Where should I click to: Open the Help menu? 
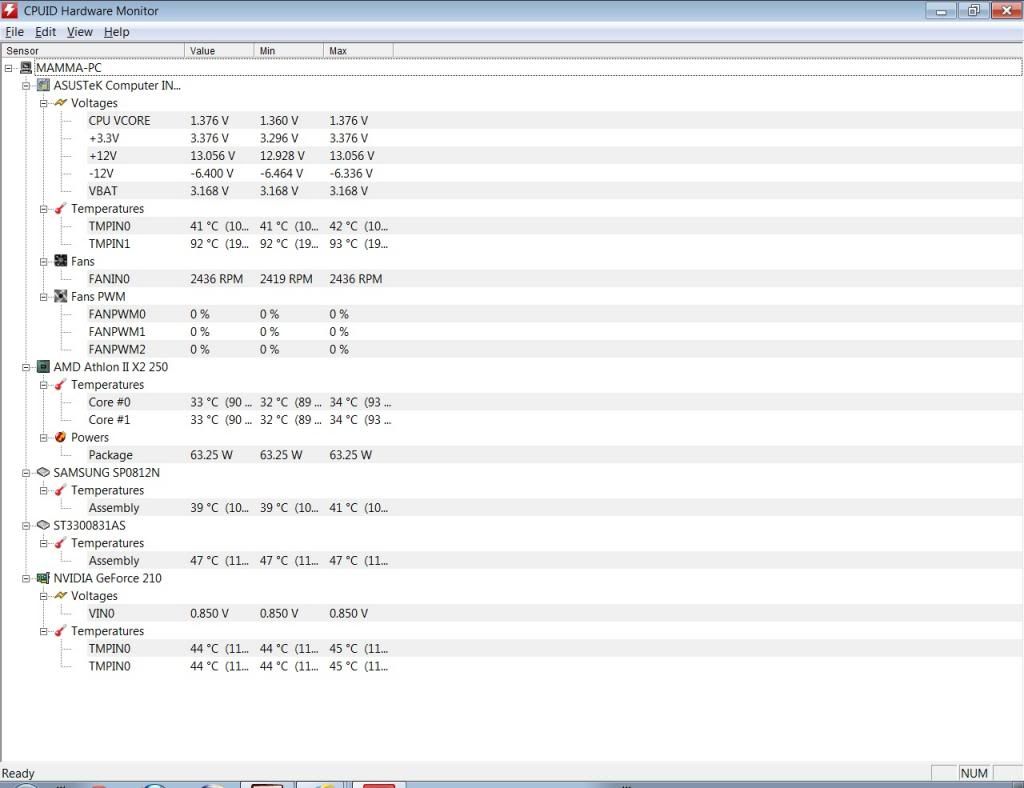(117, 32)
